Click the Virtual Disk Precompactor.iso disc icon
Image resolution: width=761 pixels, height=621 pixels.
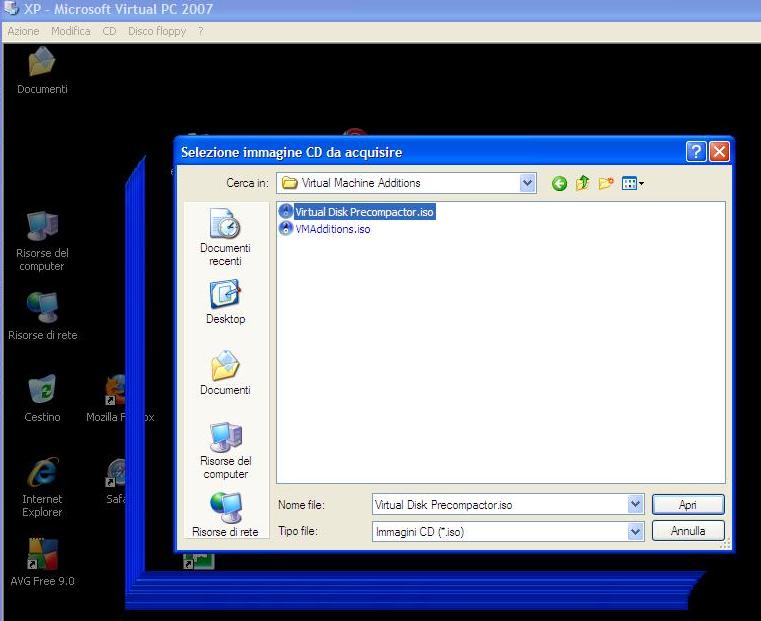286,212
